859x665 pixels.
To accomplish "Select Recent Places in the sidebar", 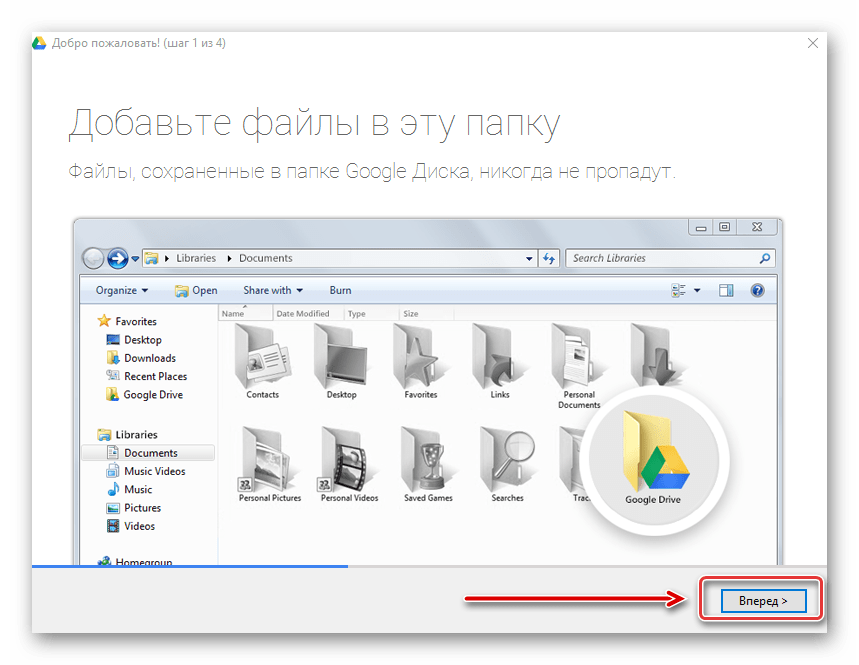I will [147, 376].
